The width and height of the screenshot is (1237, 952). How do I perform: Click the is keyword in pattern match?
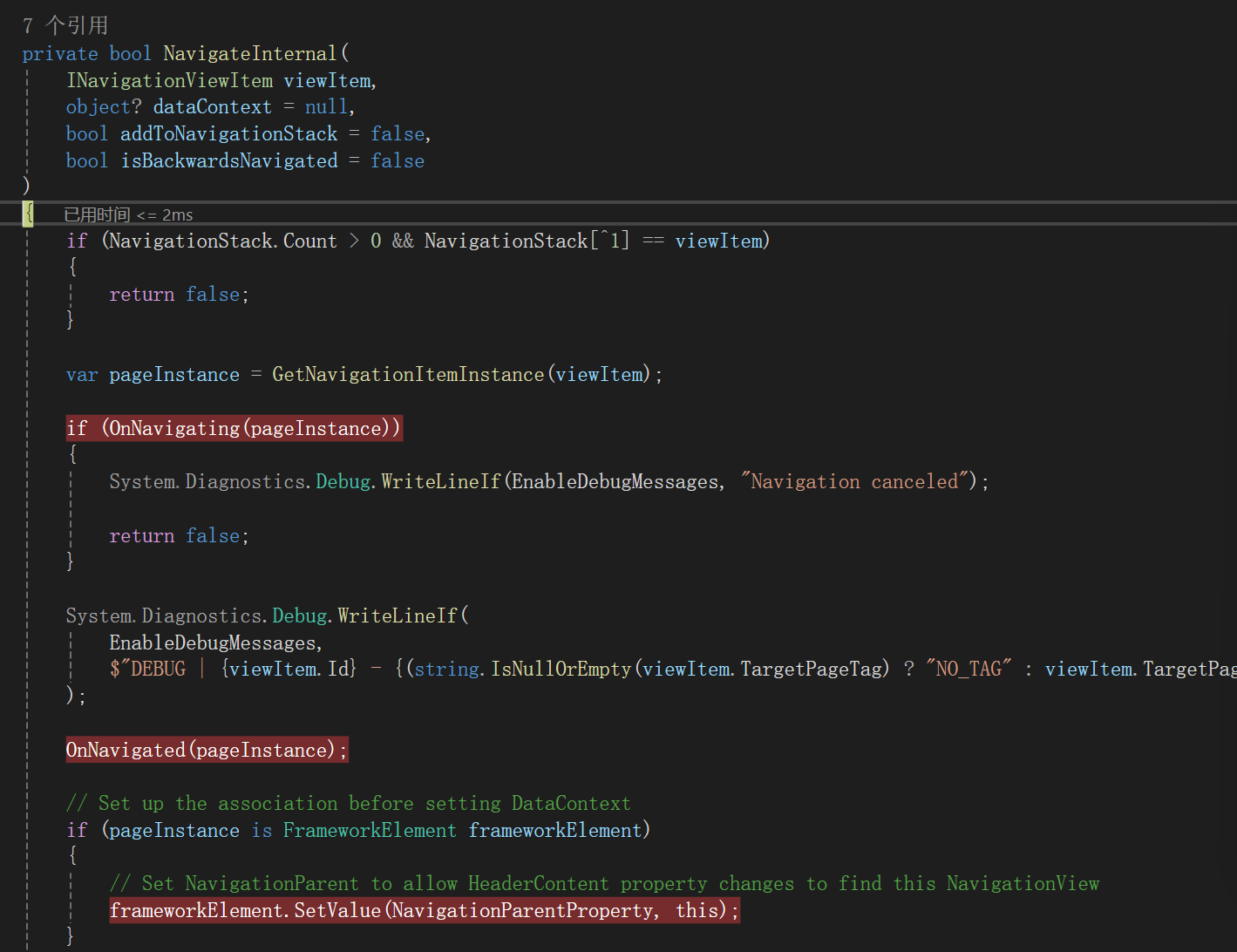tap(262, 831)
